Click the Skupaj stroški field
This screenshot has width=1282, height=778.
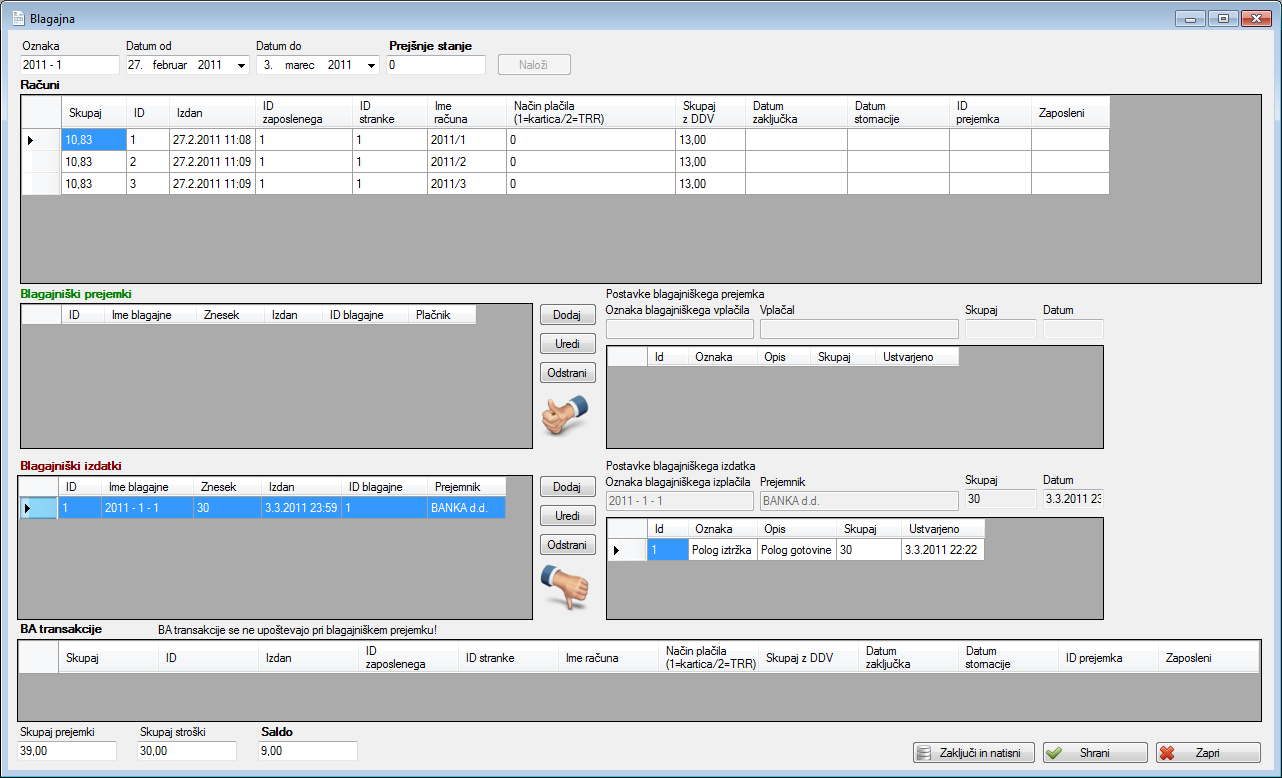[x=187, y=751]
